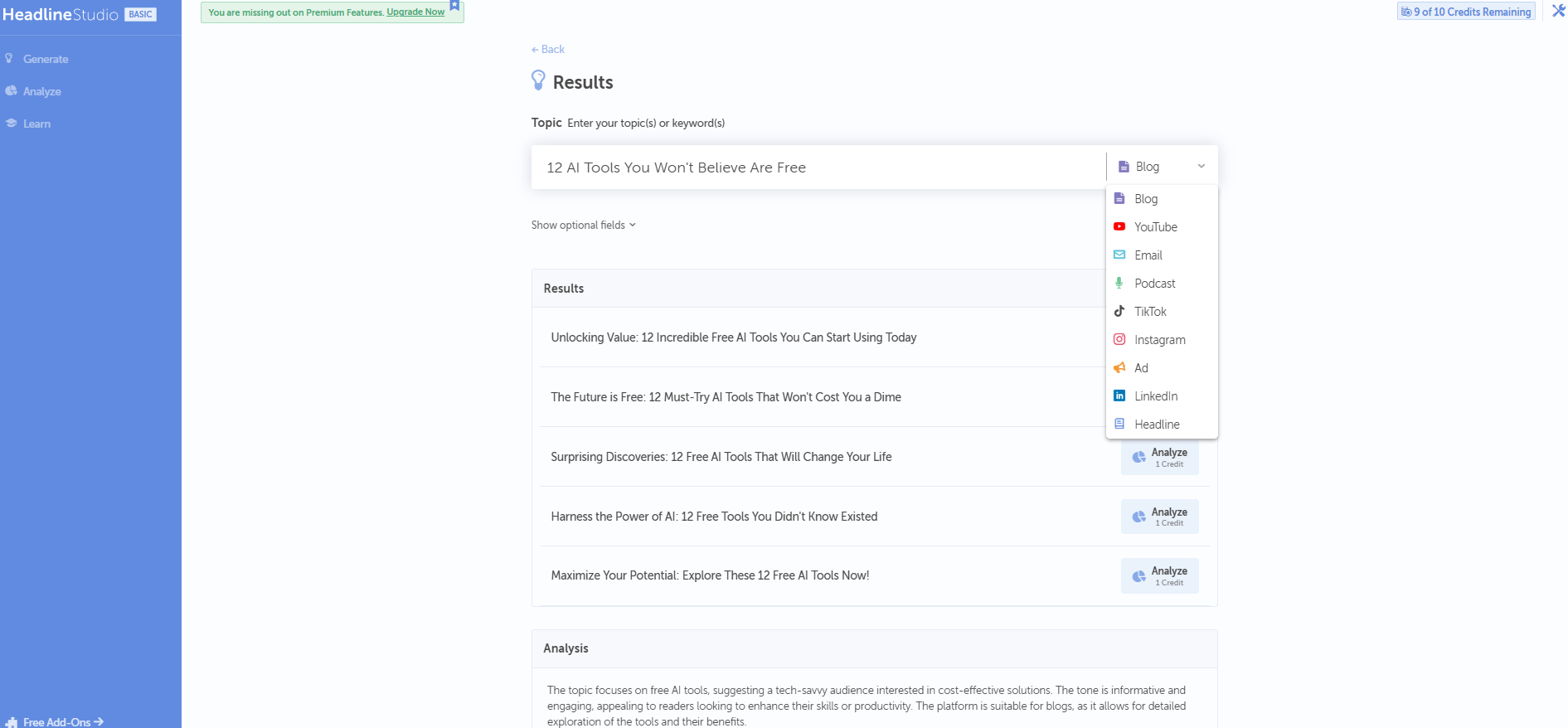Viewport: 1568px width, 728px height.
Task: Analyze the Harness the Power headline
Action: click(x=1159, y=517)
